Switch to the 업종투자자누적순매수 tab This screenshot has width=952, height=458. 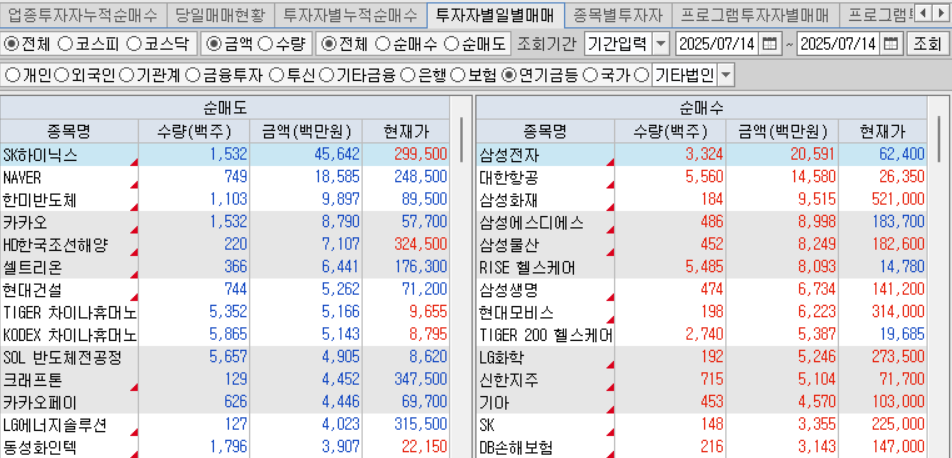coord(83,14)
